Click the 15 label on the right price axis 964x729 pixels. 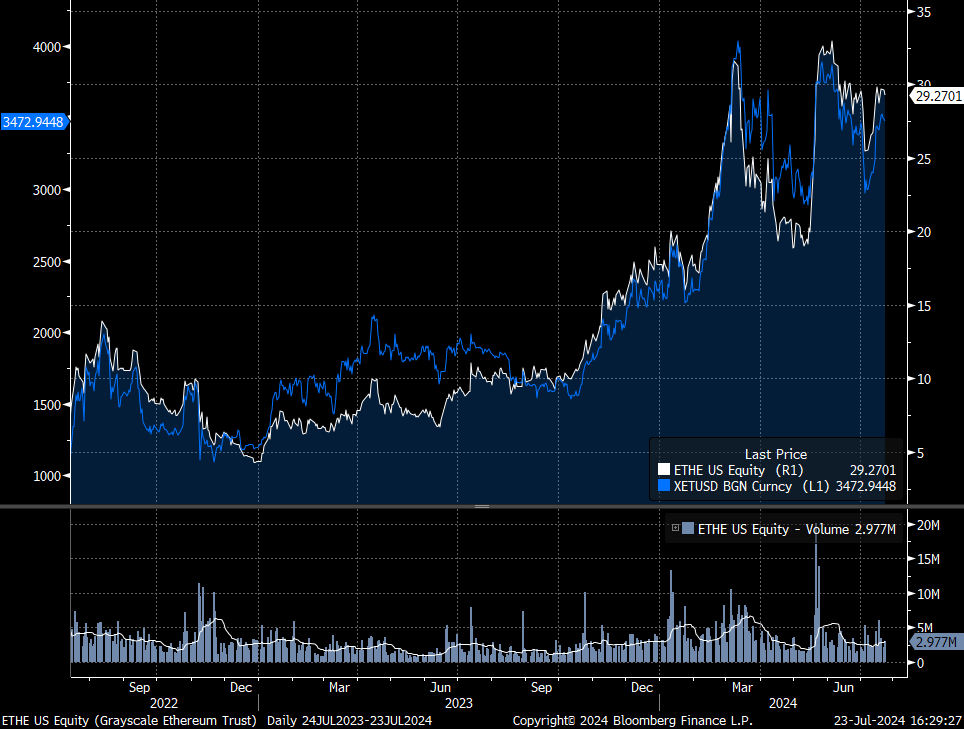tap(923, 306)
